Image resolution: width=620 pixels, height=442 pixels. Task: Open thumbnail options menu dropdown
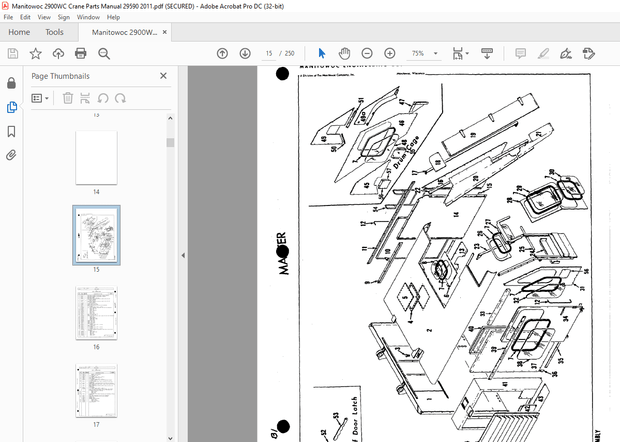coord(40,98)
